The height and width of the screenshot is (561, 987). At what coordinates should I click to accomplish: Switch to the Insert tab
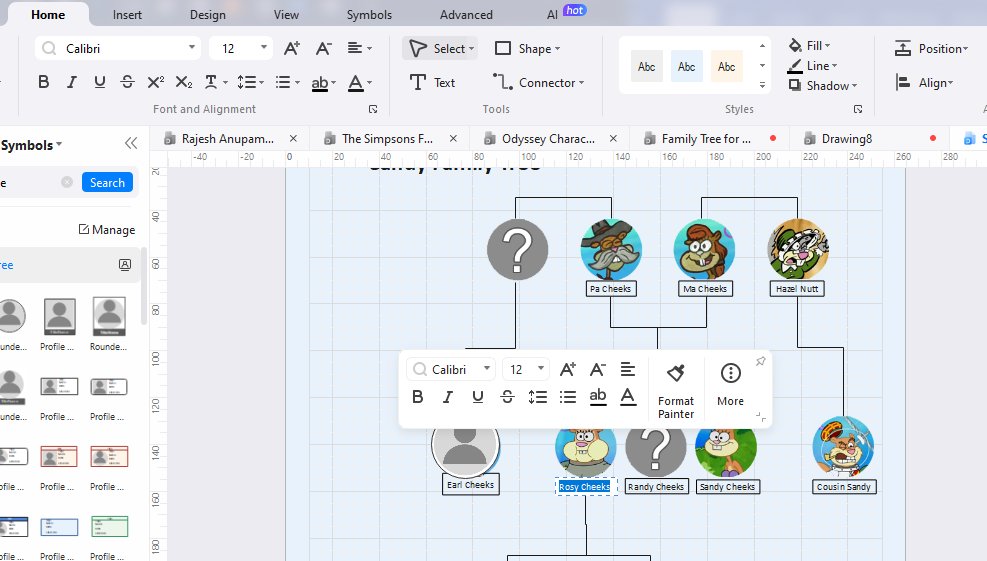[127, 14]
